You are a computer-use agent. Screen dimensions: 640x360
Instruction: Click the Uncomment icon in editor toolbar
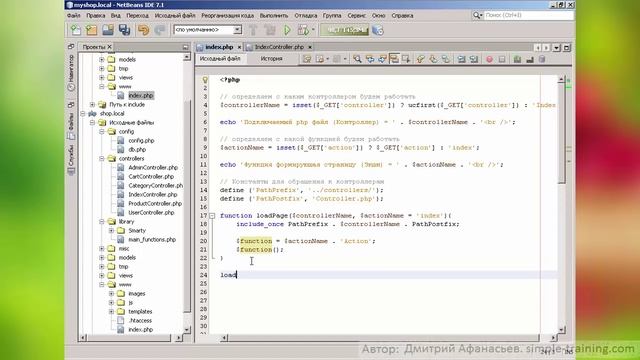[x=530, y=59]
